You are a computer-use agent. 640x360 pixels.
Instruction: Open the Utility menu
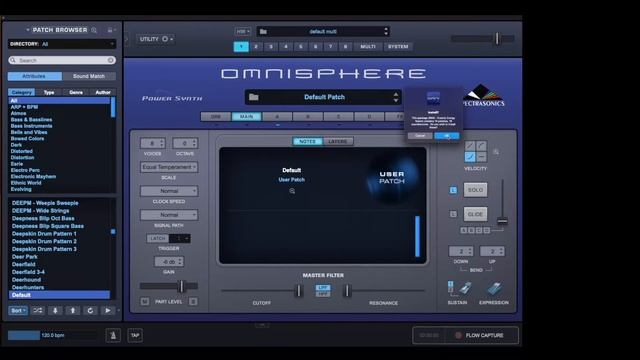pyautogui.click(x=156, y=39)
